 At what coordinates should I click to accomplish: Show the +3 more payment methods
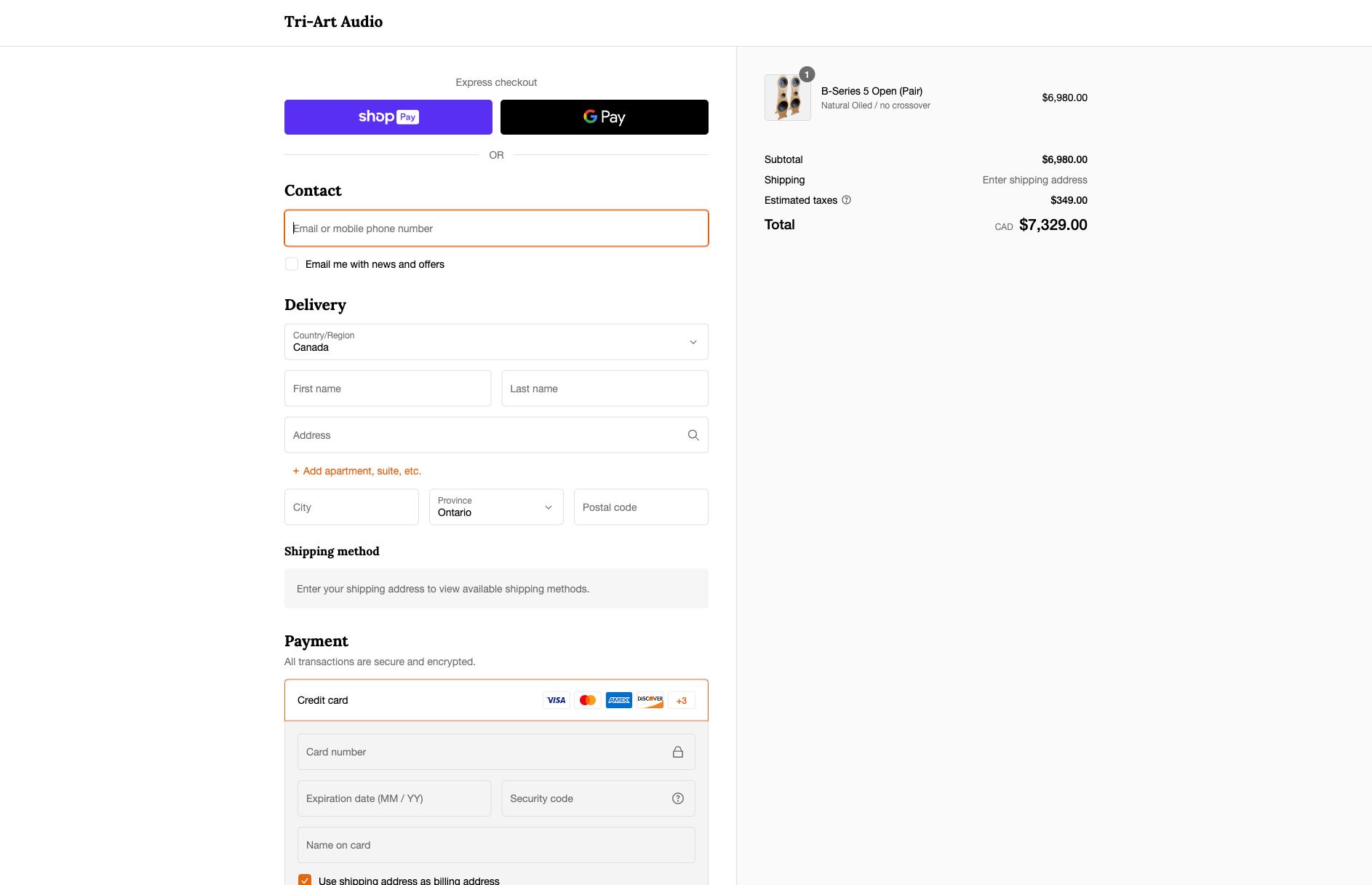tap(682, 701)
